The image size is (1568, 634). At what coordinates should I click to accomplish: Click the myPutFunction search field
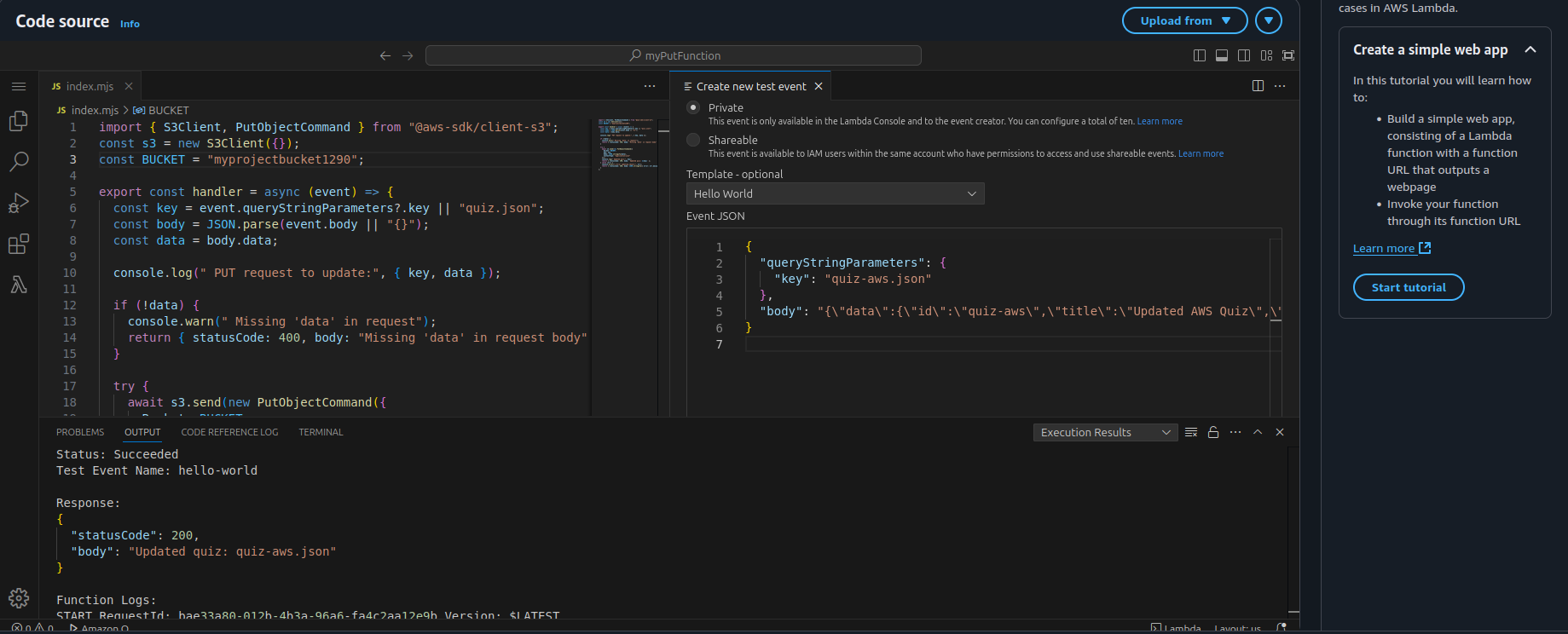coord(673,55)
